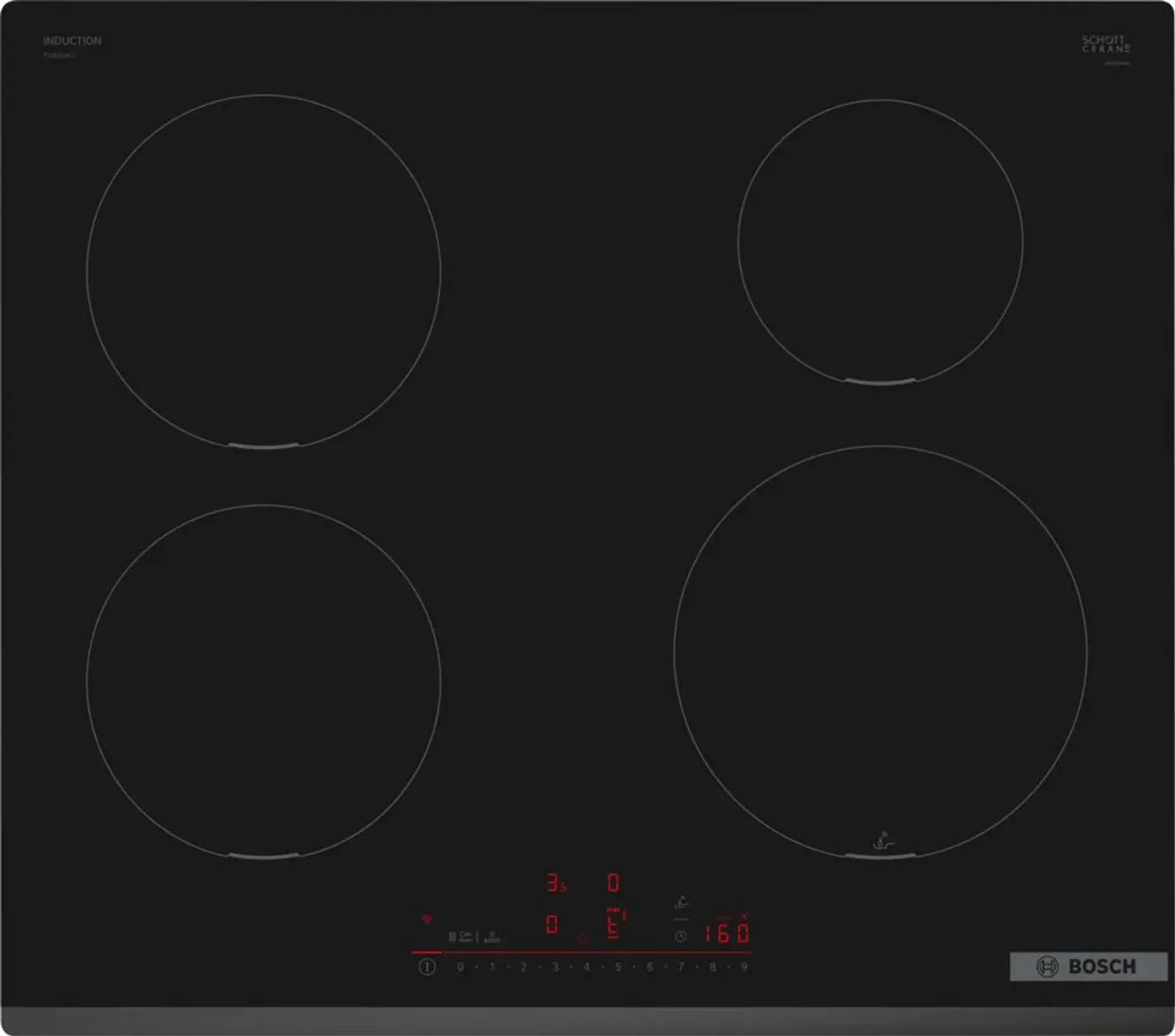Click the BOSCH logo badge
Image resolution: width=1175 pixels, height=1036 pixels.
1089,967
